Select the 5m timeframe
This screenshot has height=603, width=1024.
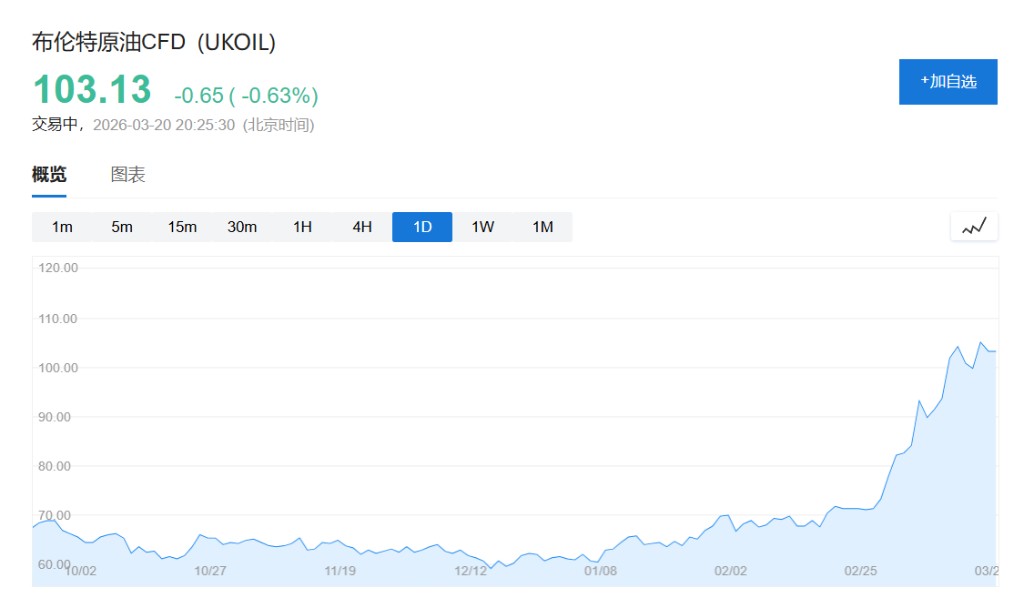click(122, 227)
